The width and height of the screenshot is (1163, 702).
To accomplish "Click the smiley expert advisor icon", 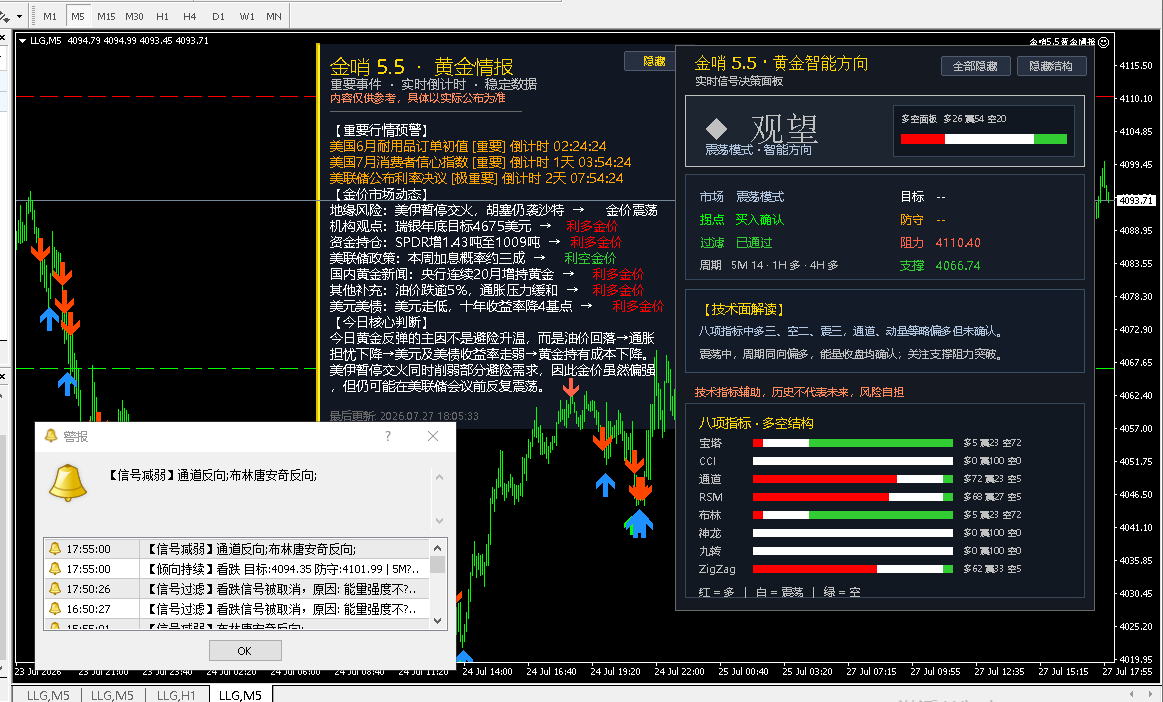I will [x=1104, y=42].
